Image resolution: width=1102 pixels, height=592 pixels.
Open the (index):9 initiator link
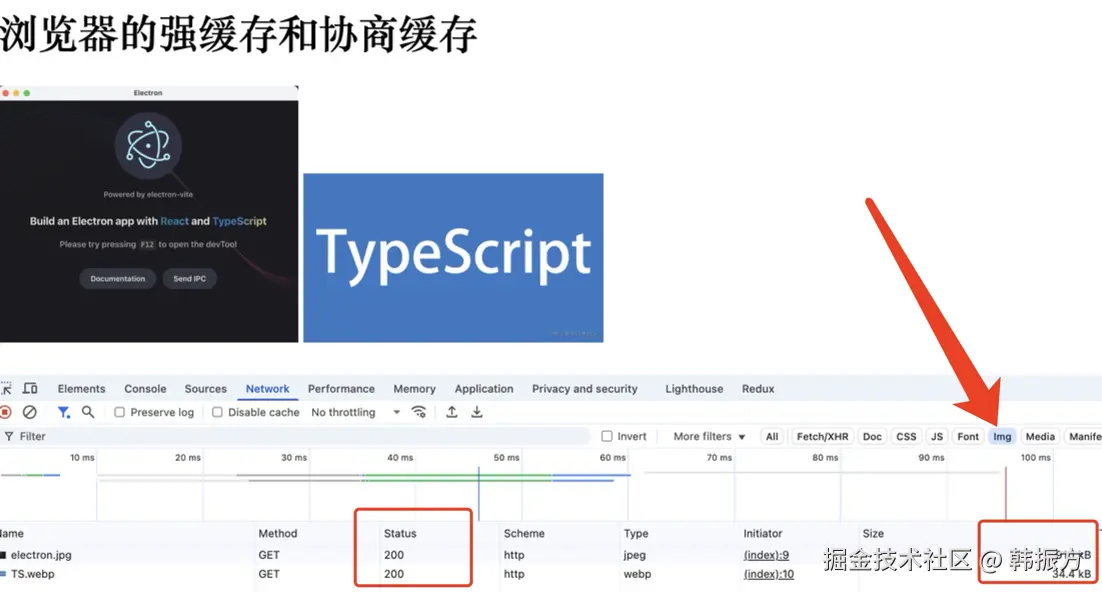[766, 555]
